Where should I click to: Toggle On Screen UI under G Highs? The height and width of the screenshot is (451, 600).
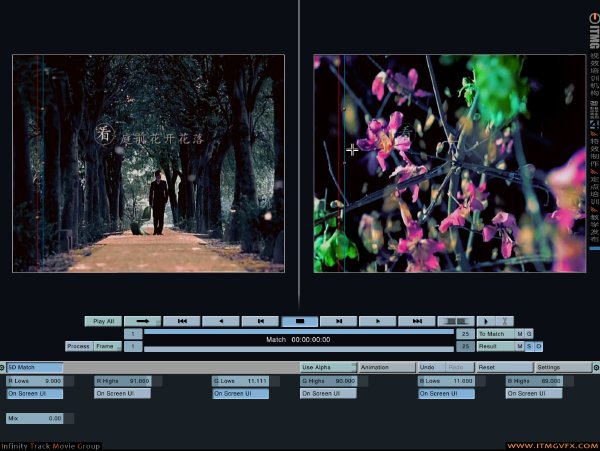click(328, 394)
